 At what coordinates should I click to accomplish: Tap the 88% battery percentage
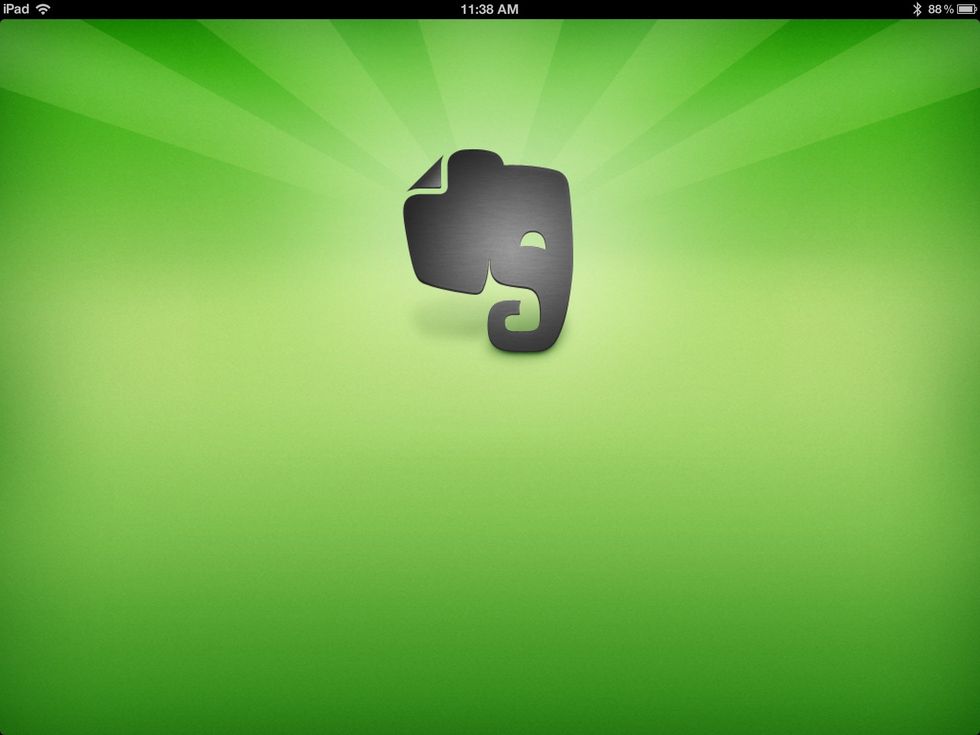point(941,9)
